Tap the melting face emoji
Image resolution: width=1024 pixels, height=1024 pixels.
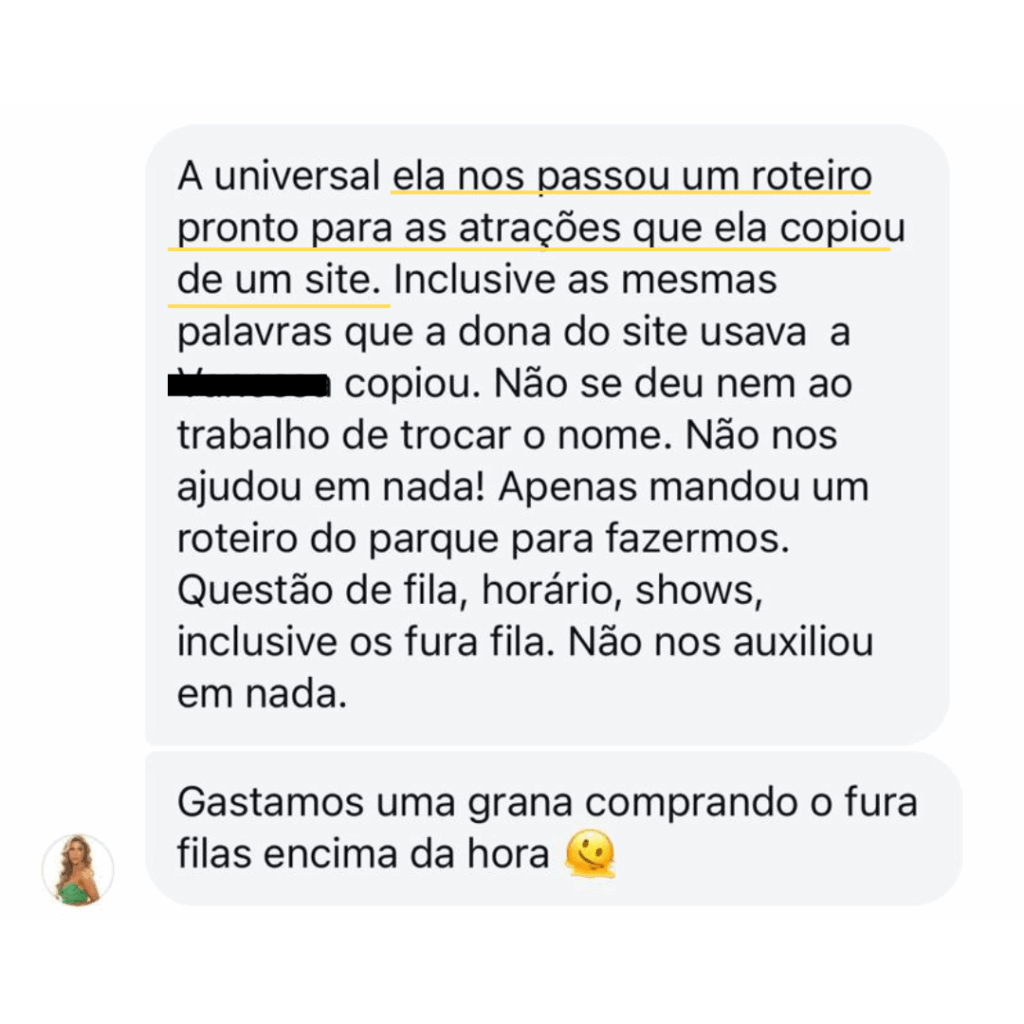590,854
